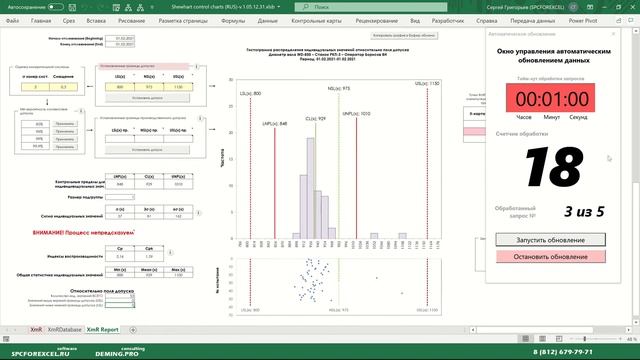Image resolution: width=640 pixels, height=360 pixels.
Task: Click the Save icon in the title bar
Action: 72,7
